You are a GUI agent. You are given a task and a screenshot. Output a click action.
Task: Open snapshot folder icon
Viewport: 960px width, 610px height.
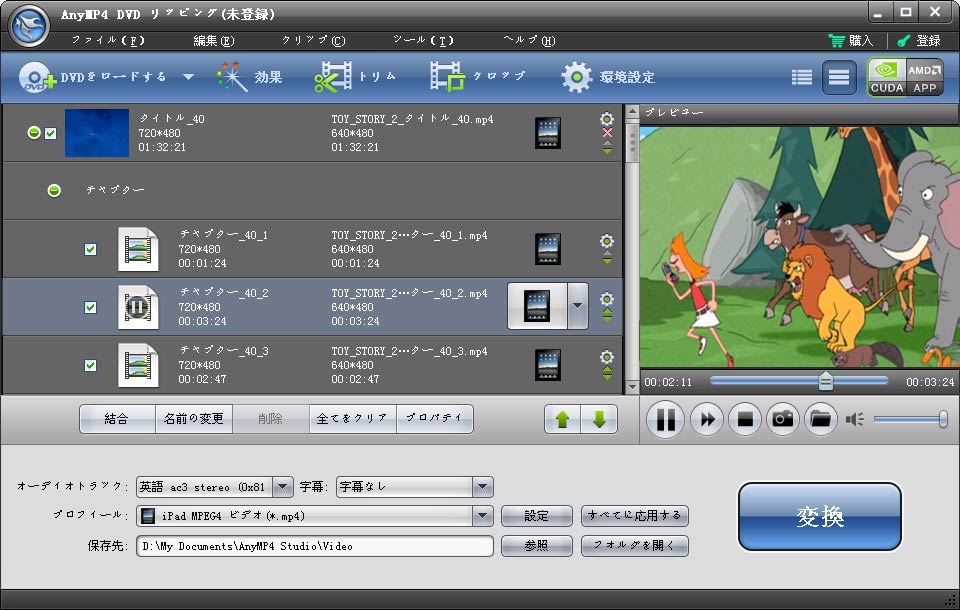click(820, 419)
